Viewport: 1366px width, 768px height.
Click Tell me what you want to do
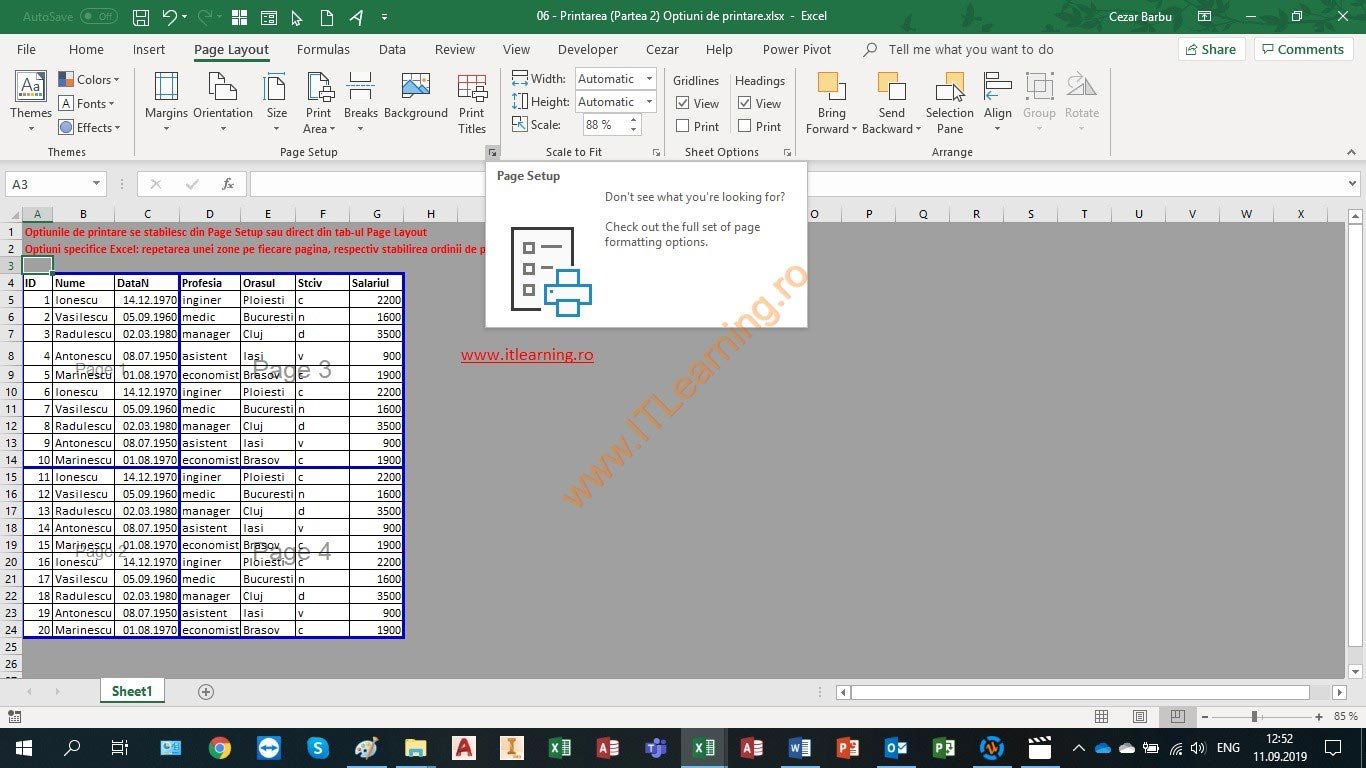point(970,49)
